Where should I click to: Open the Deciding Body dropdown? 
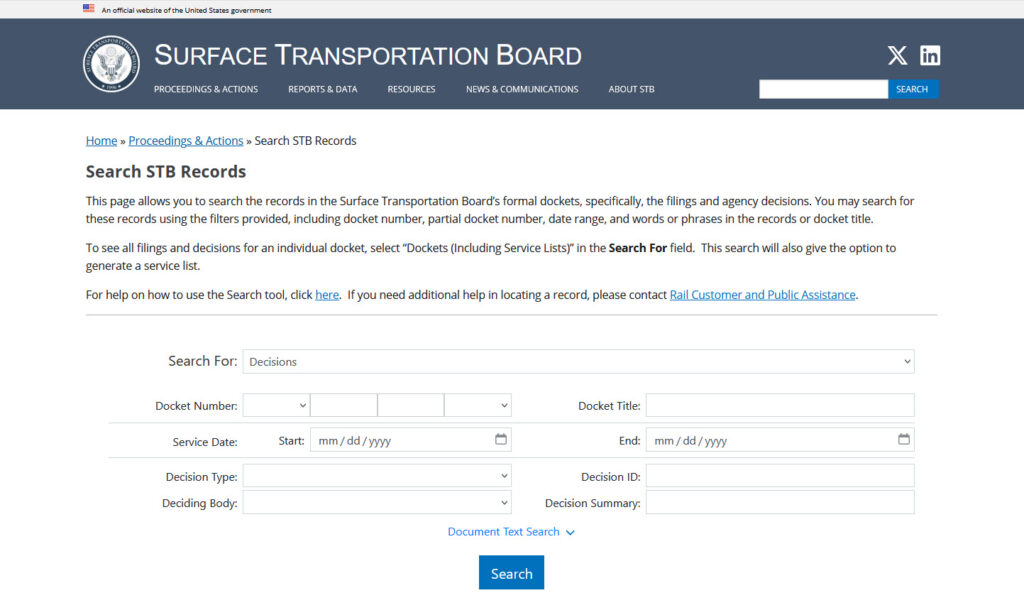(x=376, y=503)
